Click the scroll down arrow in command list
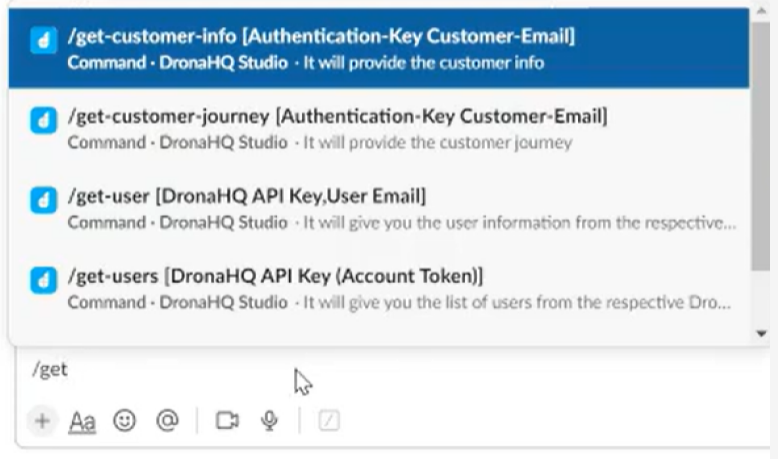This screenshot has height=459, width=778. pos(761,333)
